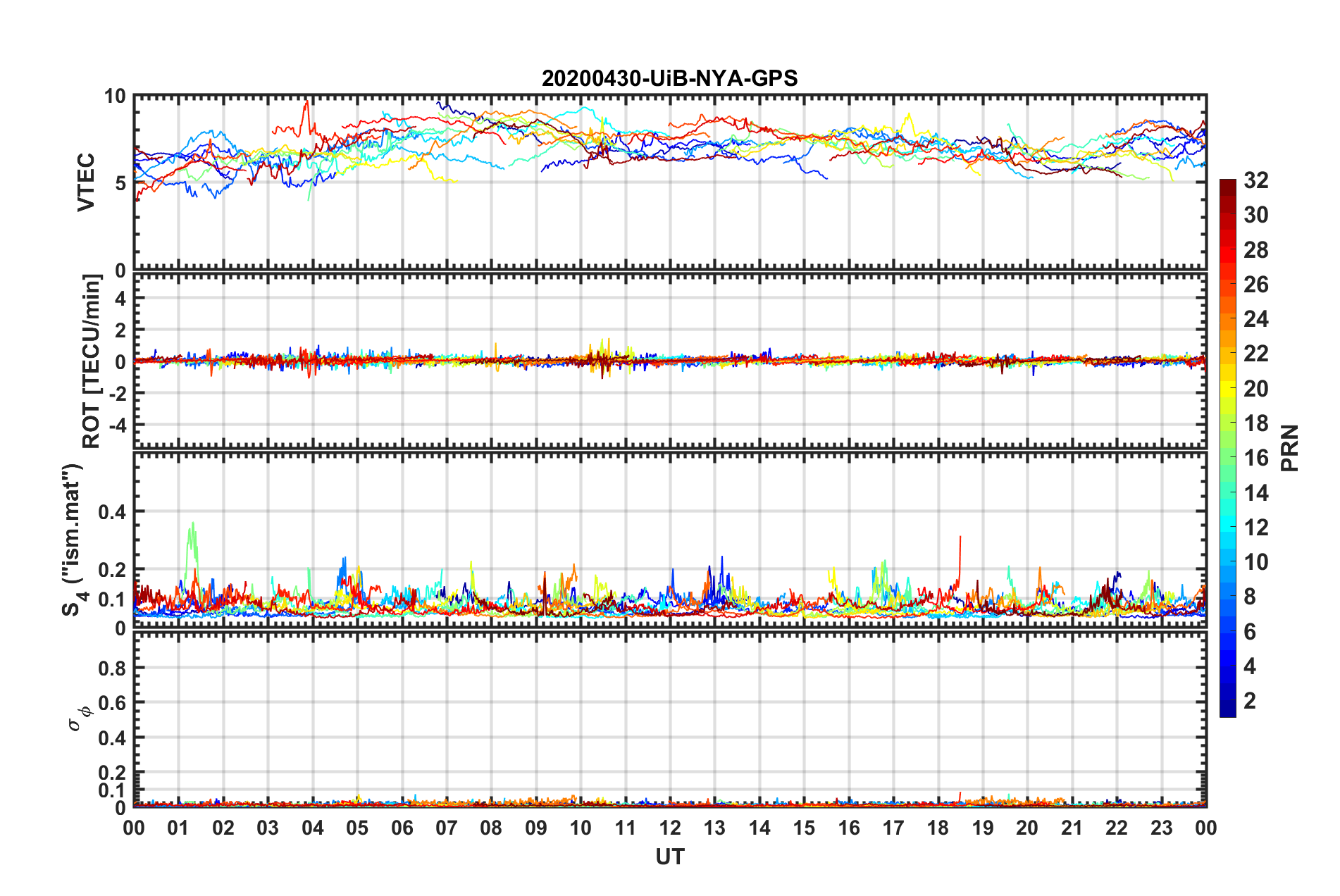Click the ROT panel tick "-2"
The width and height of the screenshot is (1340, 896).
point(116,394)
